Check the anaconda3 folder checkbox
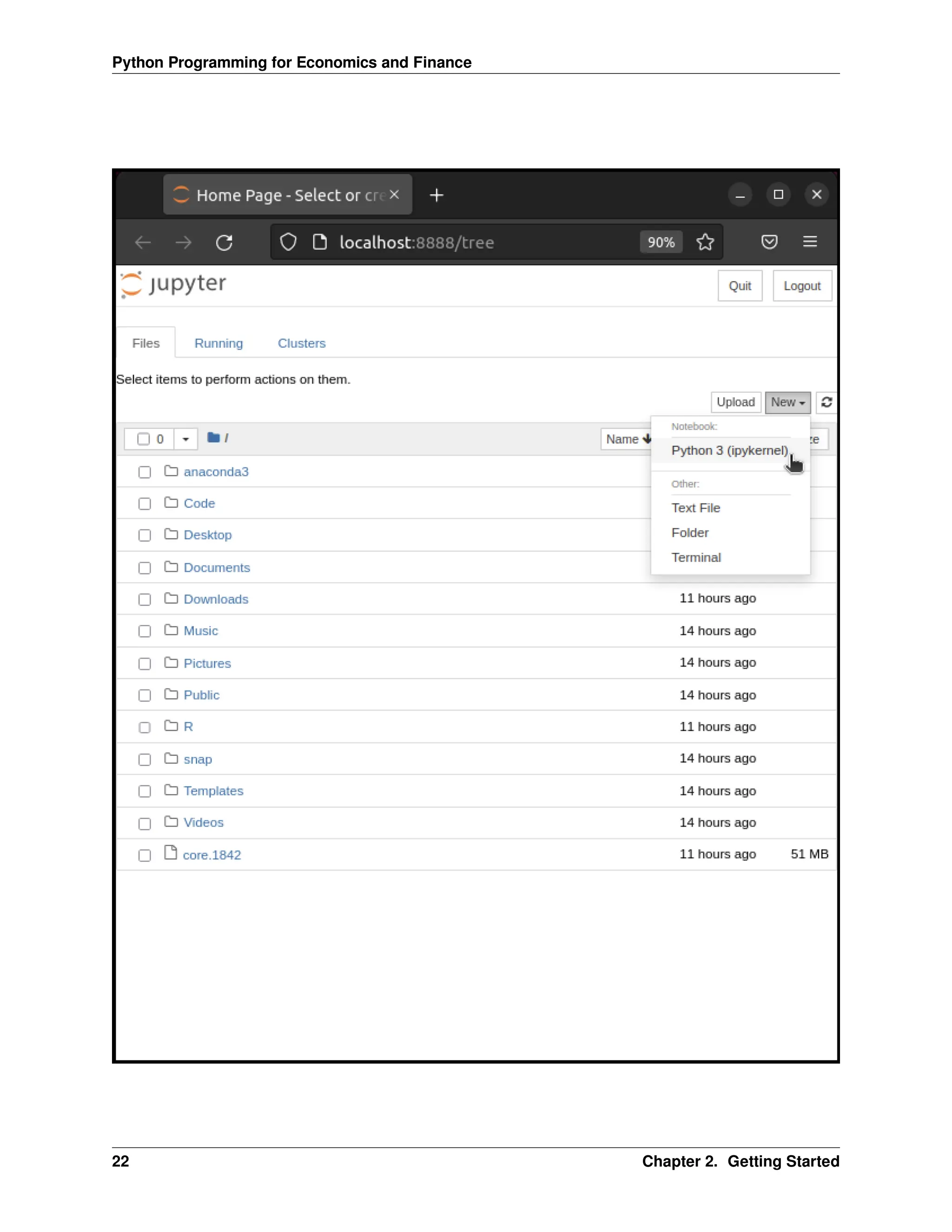The width and height of the screenshot is (952, 1232). click(x=145, y=472)
